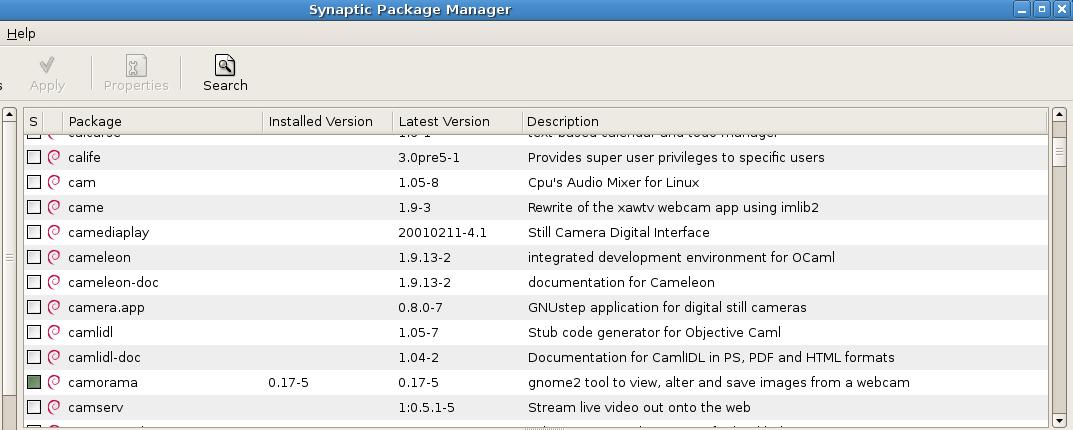The width and height of the screenshot is (1073, 430).
Task: Sort by the Package column header
Action: 162,121
